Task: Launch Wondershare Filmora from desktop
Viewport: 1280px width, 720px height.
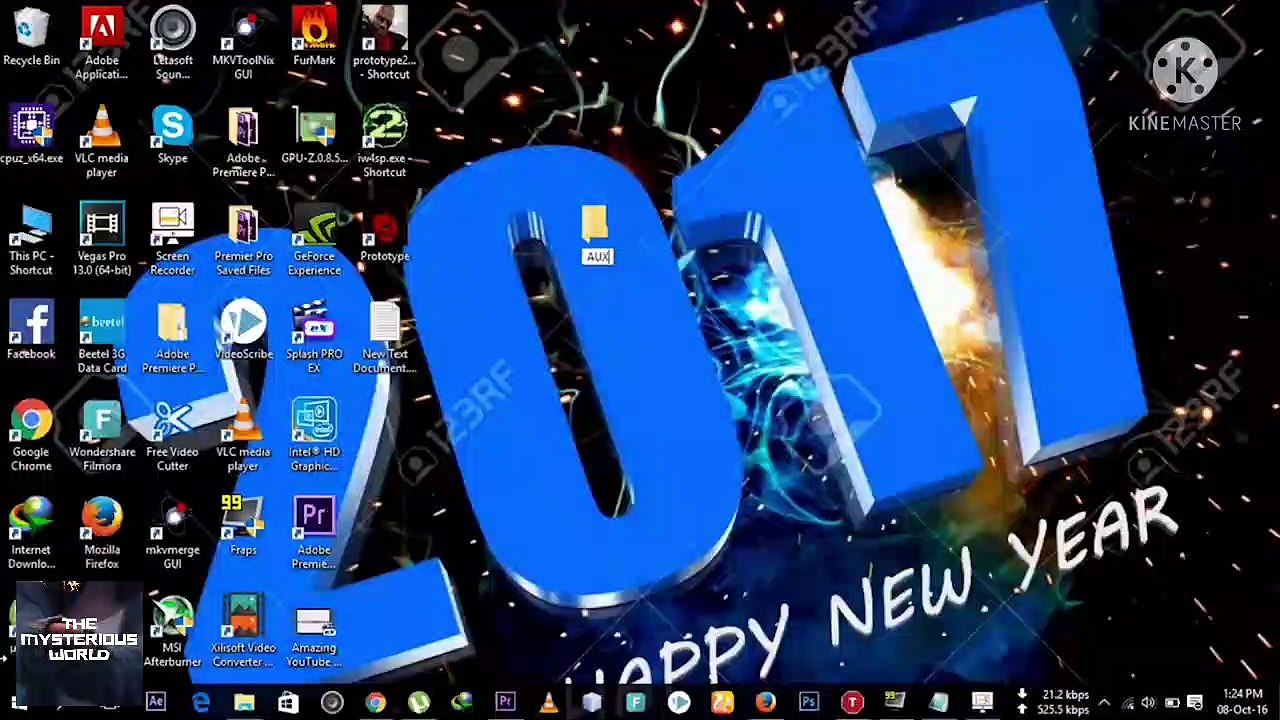Action: pyautogui.click(x=102, y=436)
